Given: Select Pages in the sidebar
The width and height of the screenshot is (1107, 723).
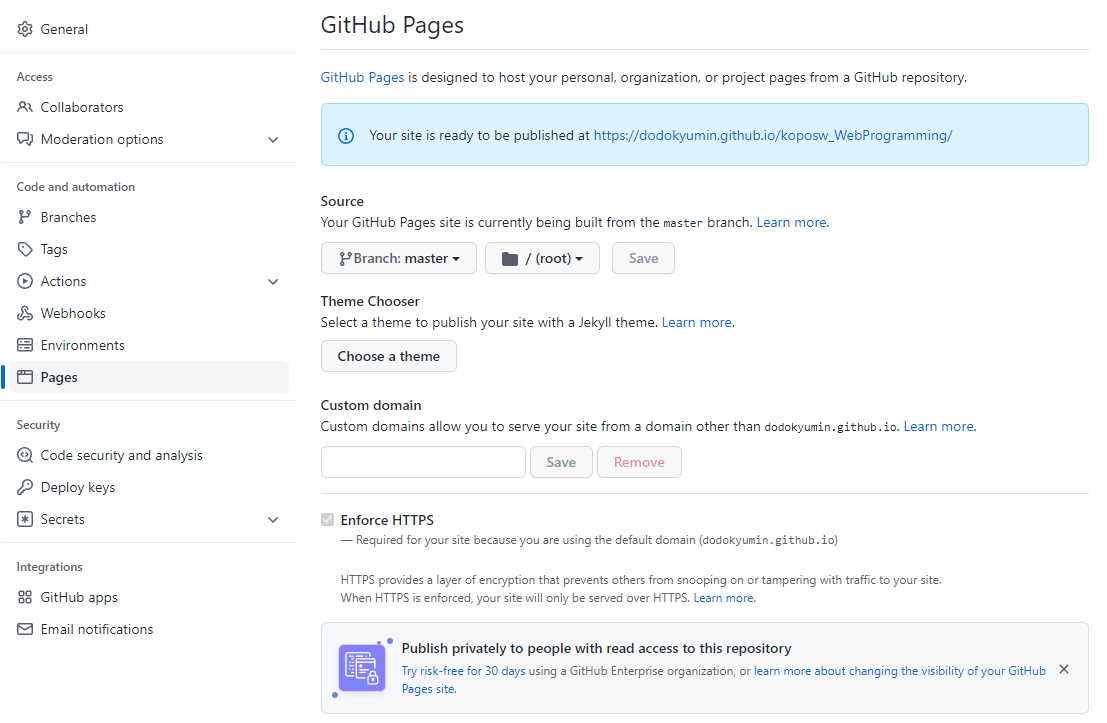Looking at the screenshot, I should click(x=148, y=377).
